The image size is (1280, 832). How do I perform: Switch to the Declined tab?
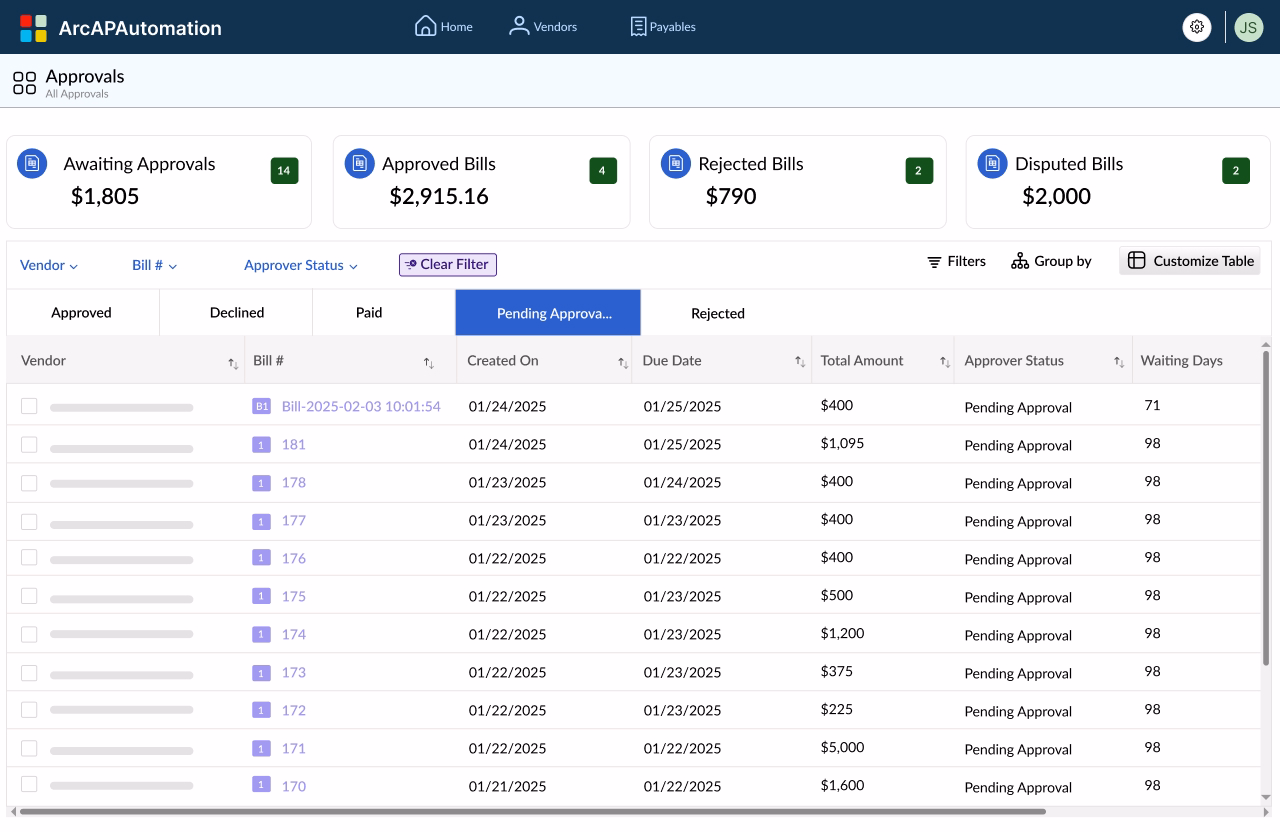tap(237, 313)
